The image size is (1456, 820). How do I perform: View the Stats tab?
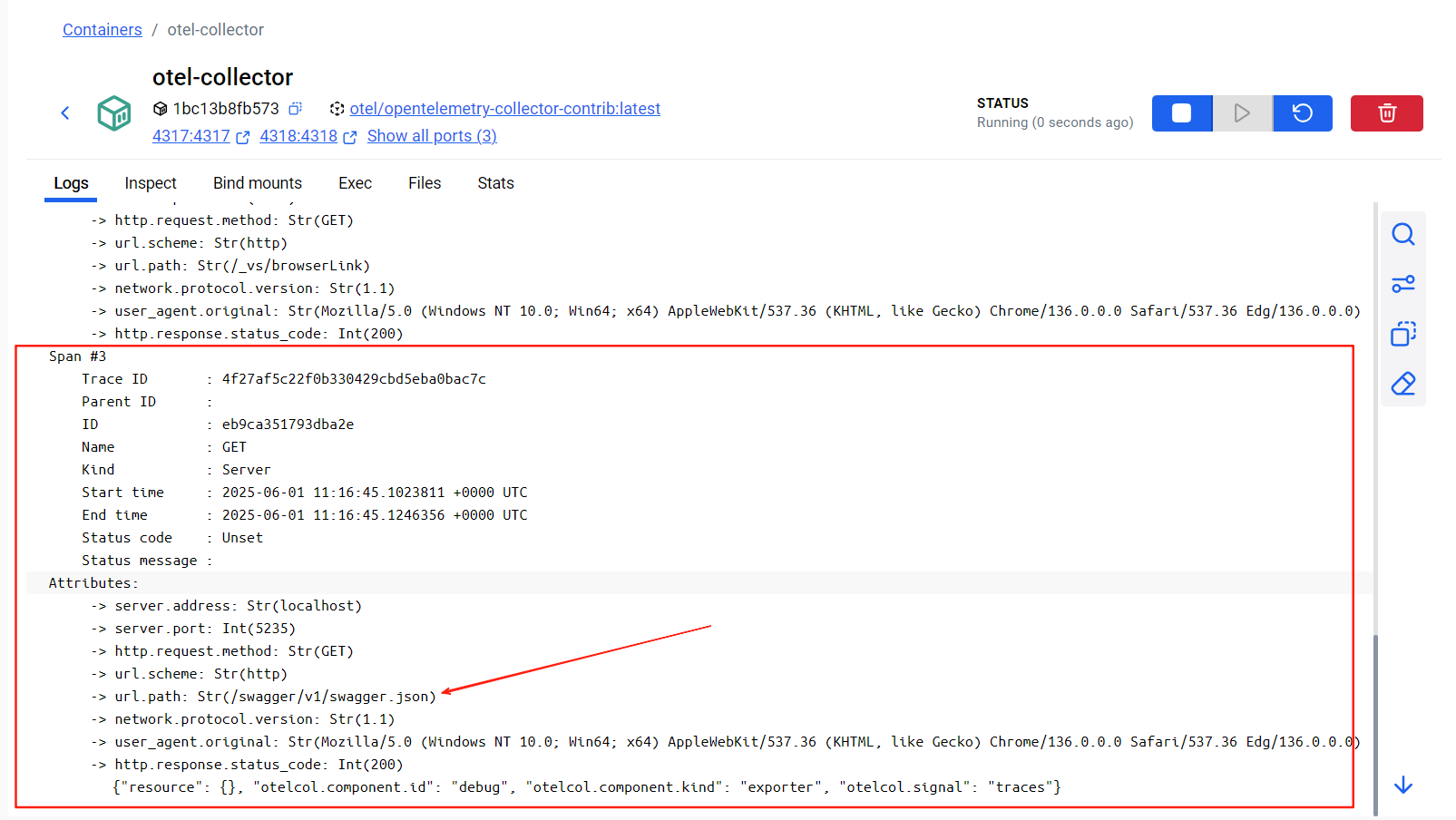click(496, 183)
